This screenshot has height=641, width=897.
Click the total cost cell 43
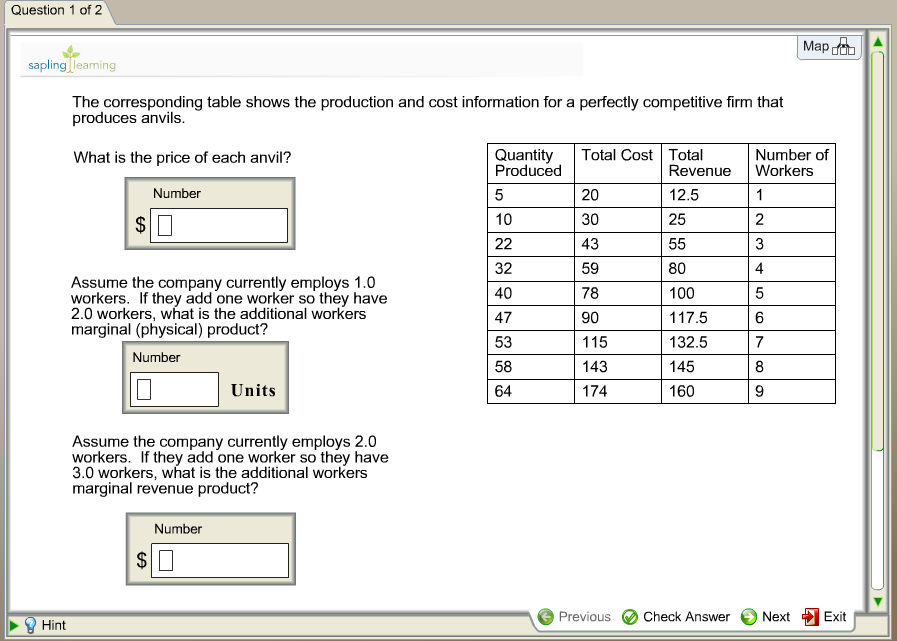coord(618,244)
